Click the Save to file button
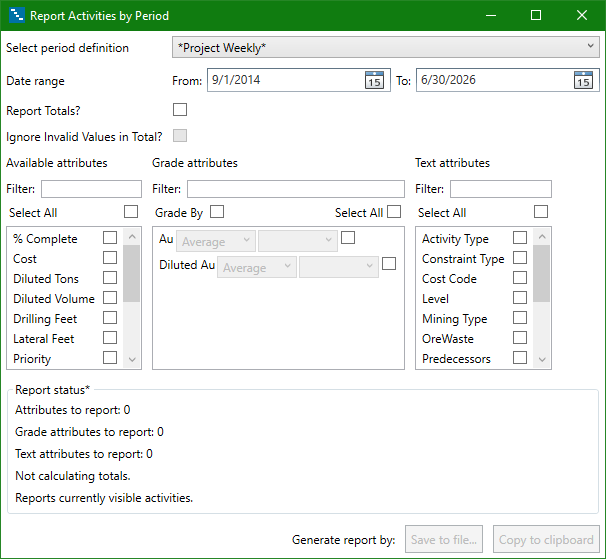Viewport: 606px width, 559px height. pos(445,540)
